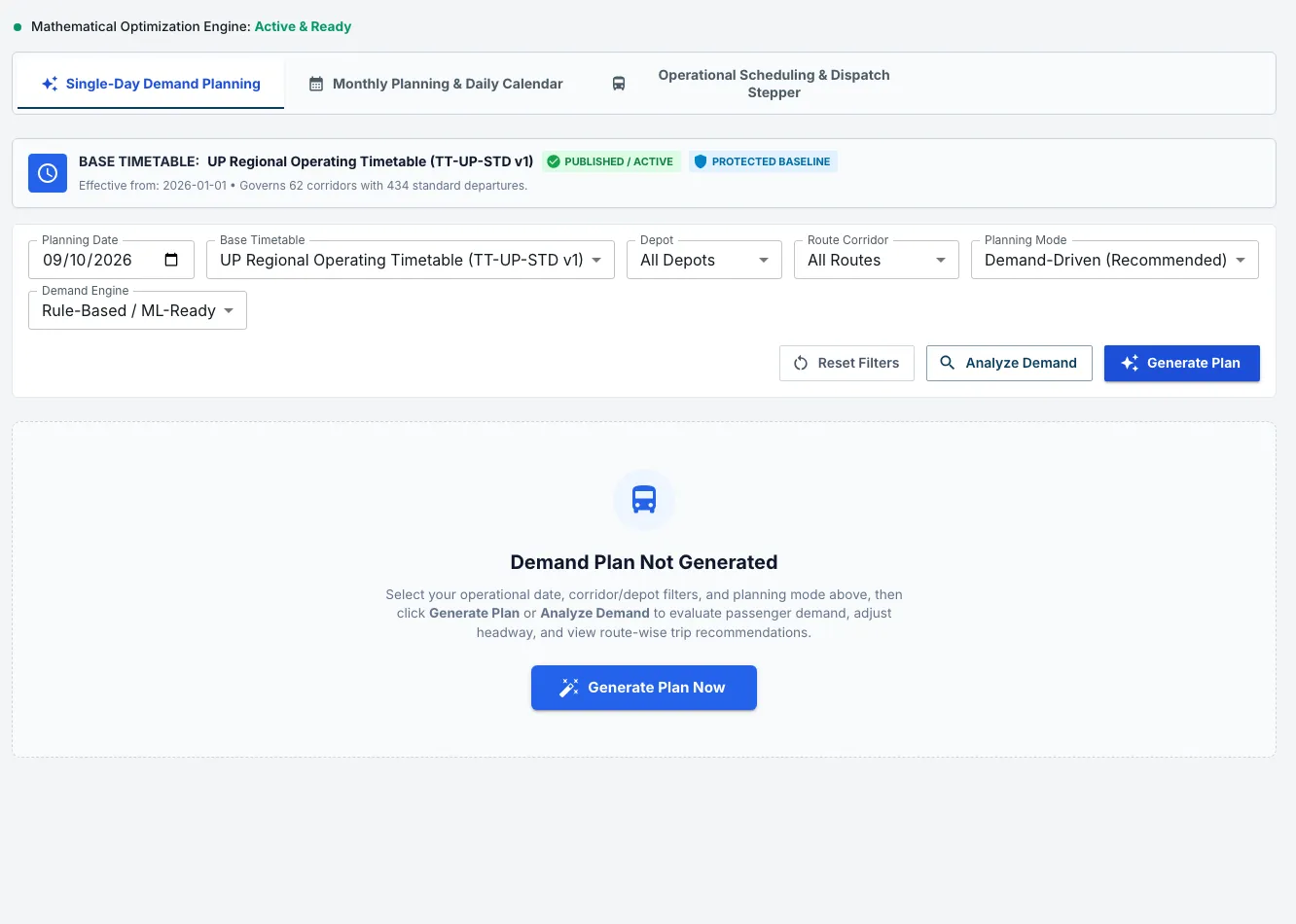Open the Demand Engine dropdown

[x=137, y=310]
